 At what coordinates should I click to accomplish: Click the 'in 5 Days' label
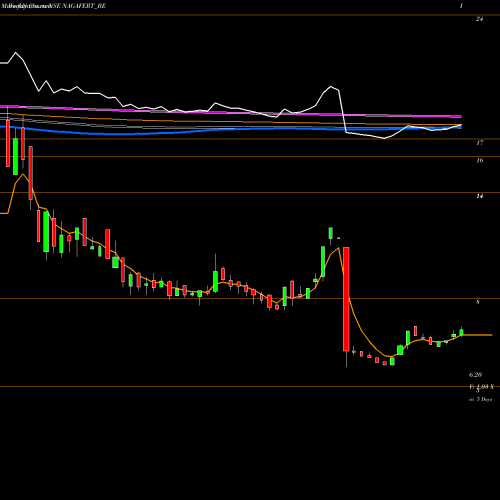coord(480,399)
